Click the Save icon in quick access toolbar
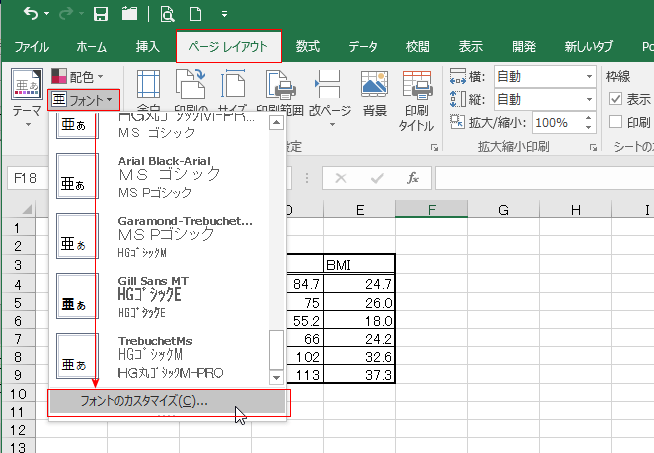Screen dimensions: 654x453 pos(100,14)
